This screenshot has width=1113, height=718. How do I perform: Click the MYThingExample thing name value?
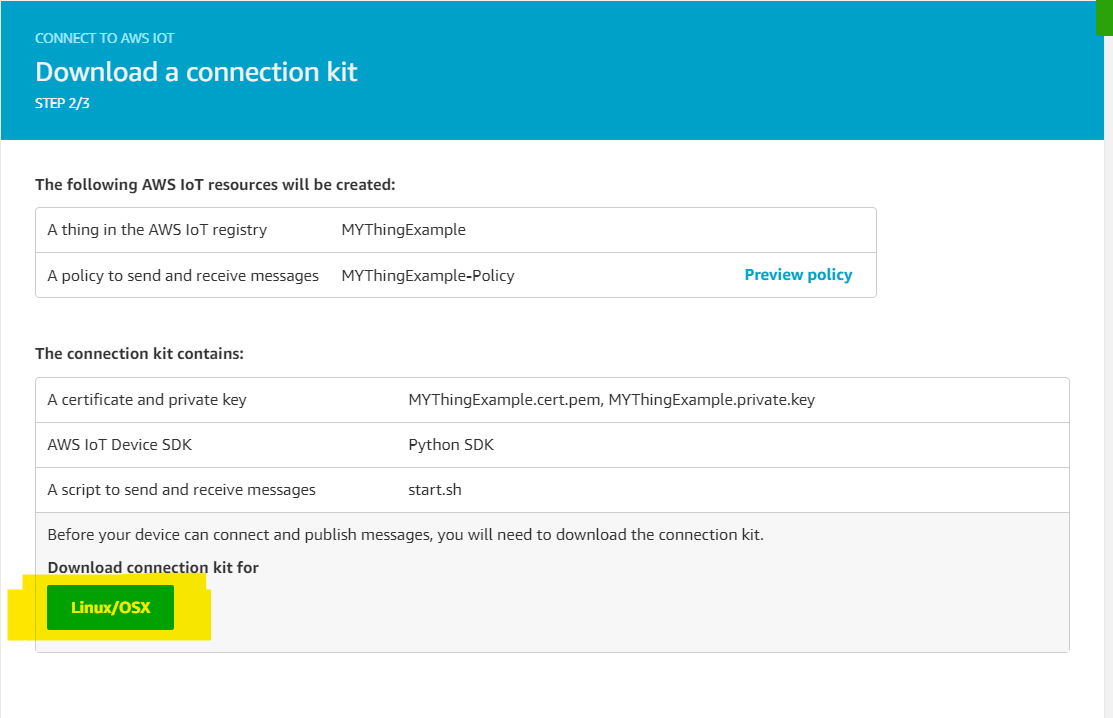click(403, 230)
